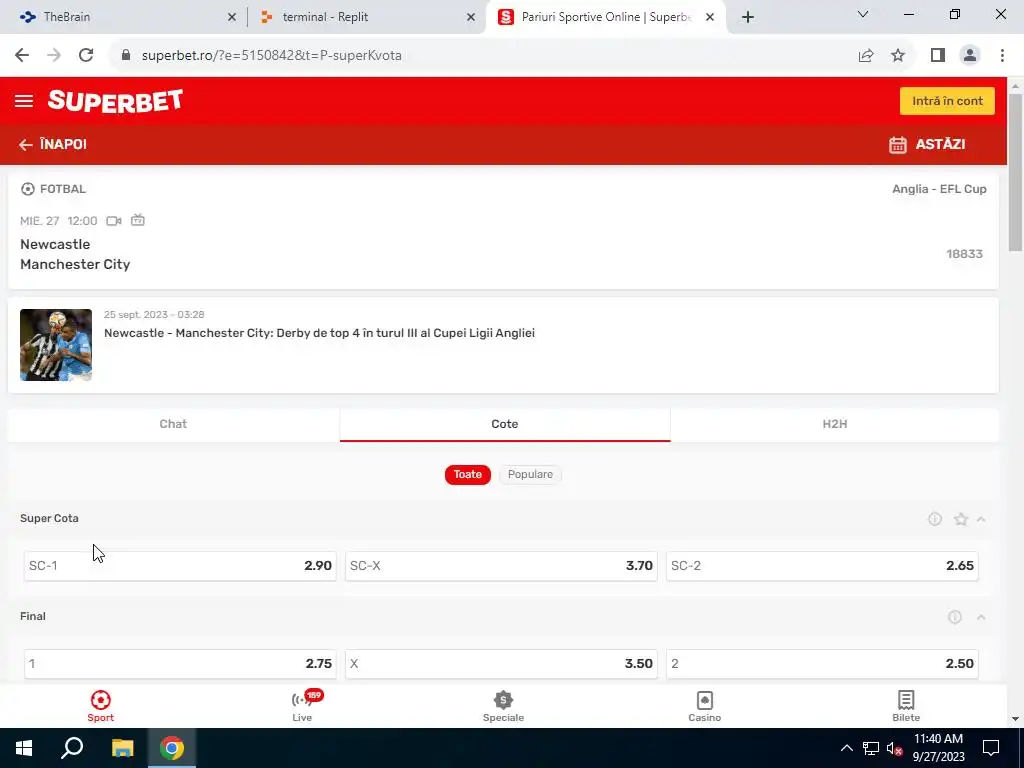1024x768 pixels.
Task: Open the Final market info icon
Action: tap(955, 616)
